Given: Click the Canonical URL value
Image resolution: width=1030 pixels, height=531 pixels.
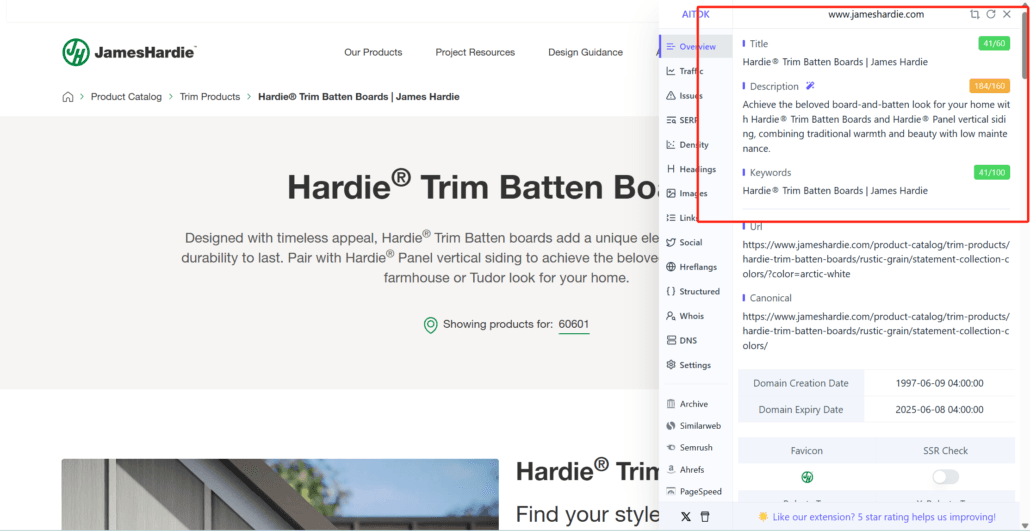Looking at the screenshot, I should pyautogui.click(x=876, y=331).
